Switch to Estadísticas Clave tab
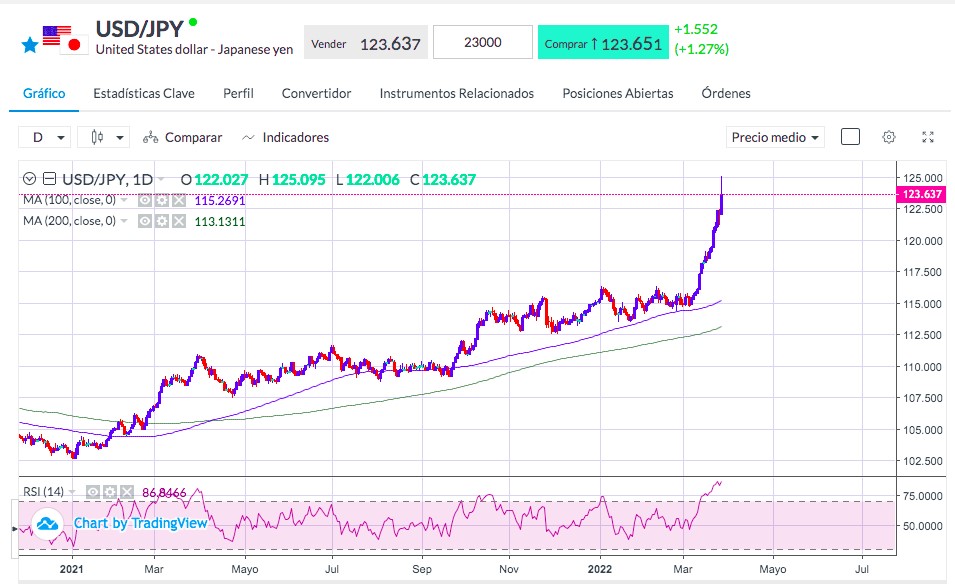 click(144, 93)
